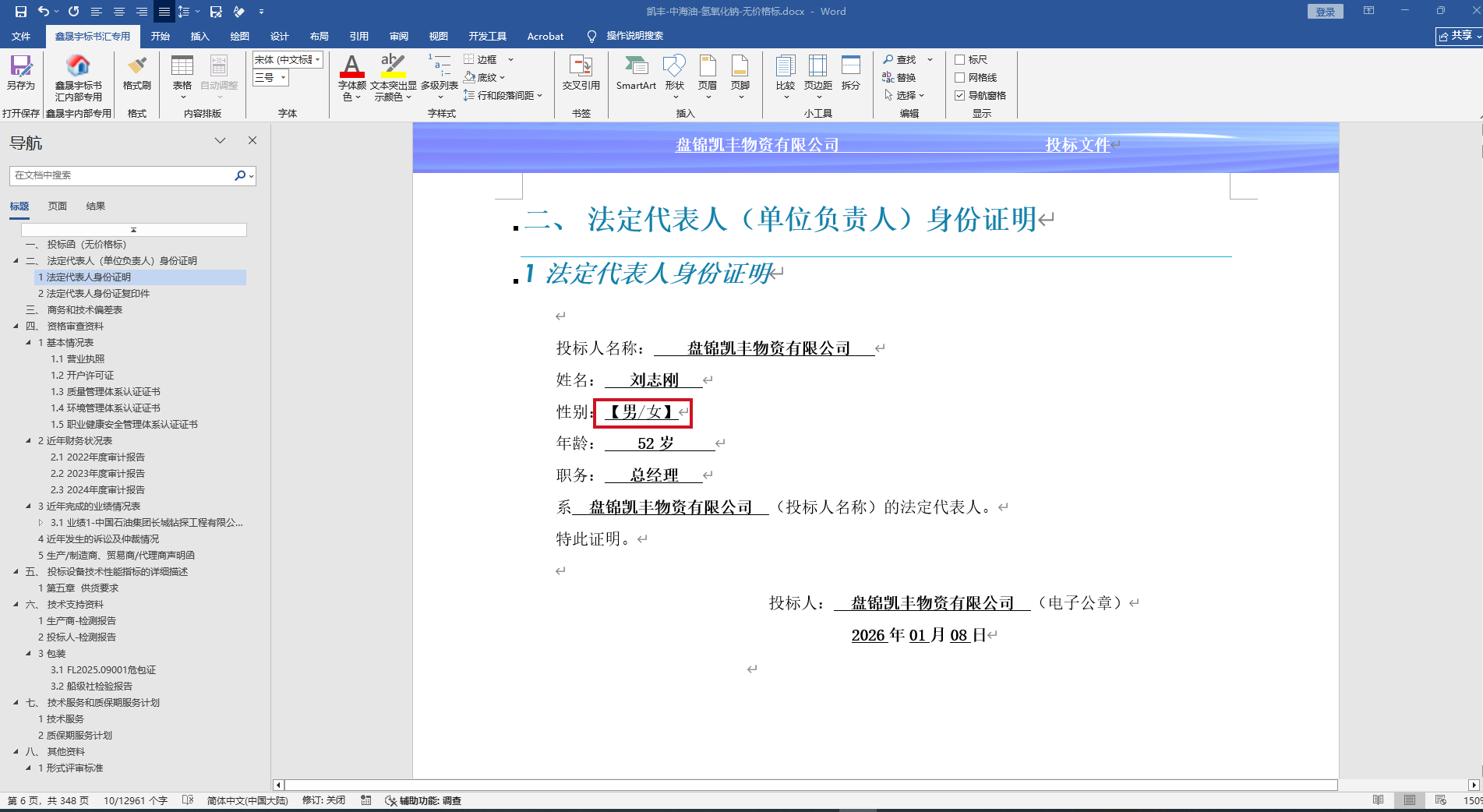
Task: Click the 比较 compare tool
Action: [786, 76]
